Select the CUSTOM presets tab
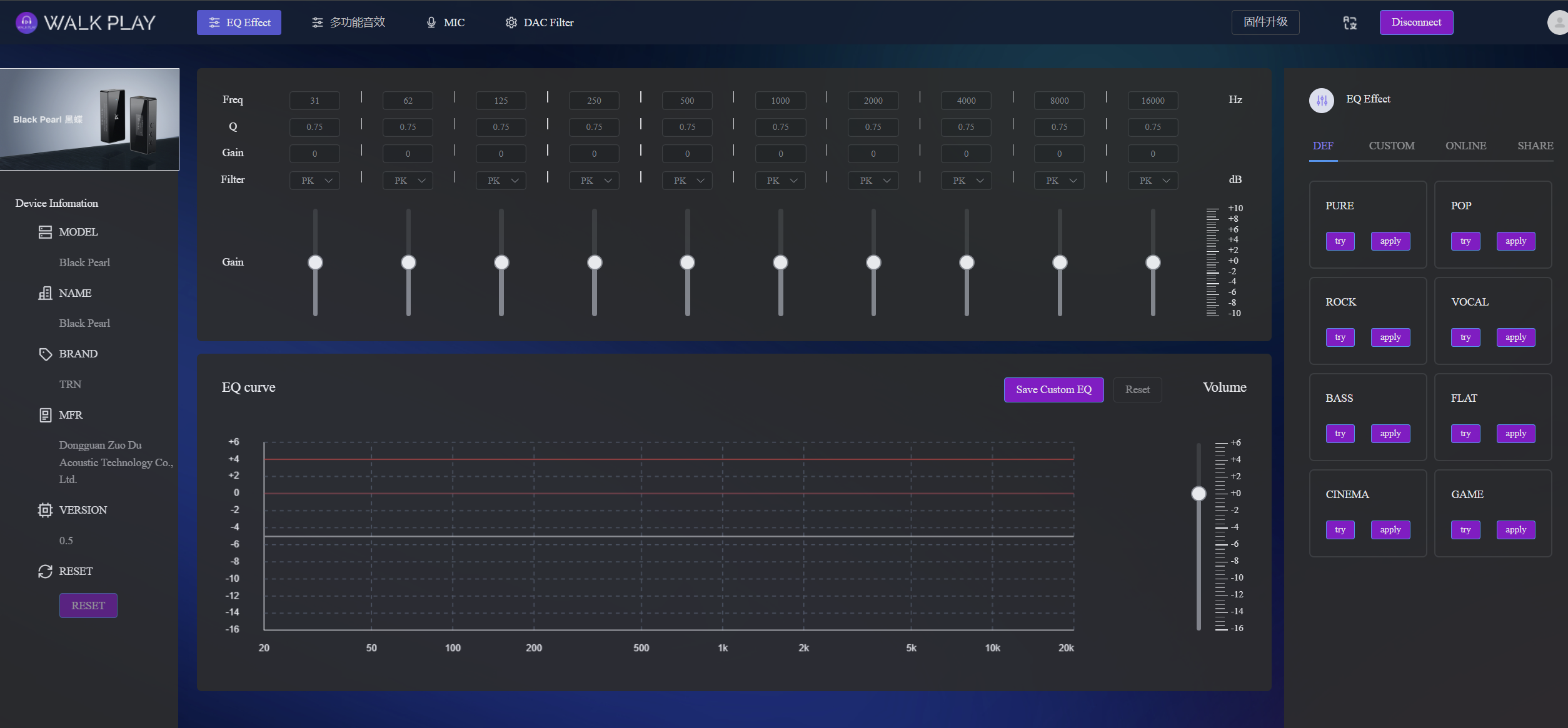Image resolution: width=1568 pixels, height=728 pixels. [1391, 146]
